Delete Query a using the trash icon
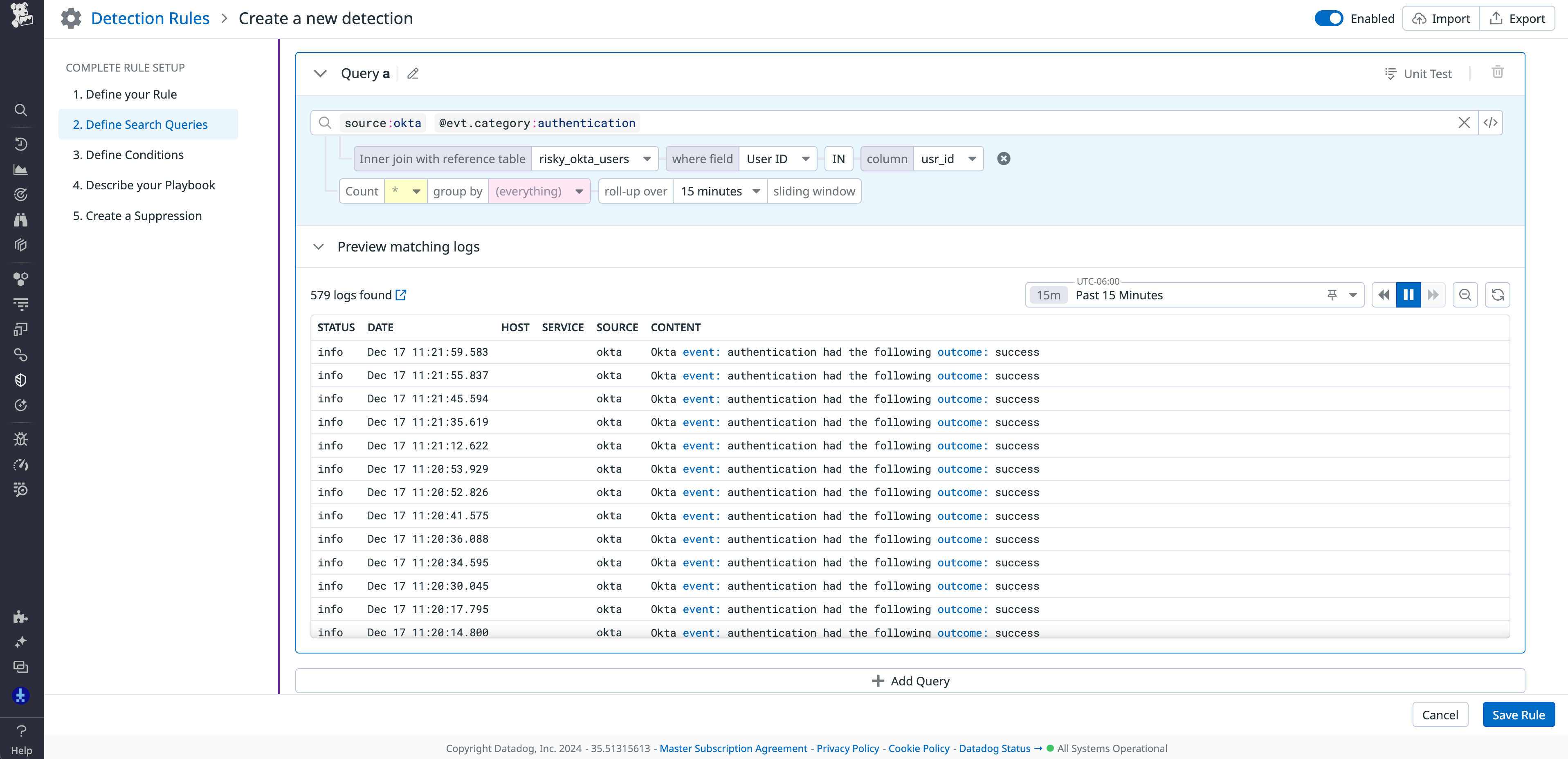 pyautogui.click(x=1498, y=72)
